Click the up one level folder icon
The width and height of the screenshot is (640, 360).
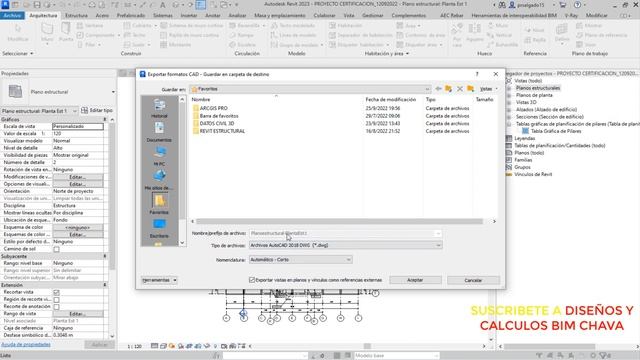[449, 89]
